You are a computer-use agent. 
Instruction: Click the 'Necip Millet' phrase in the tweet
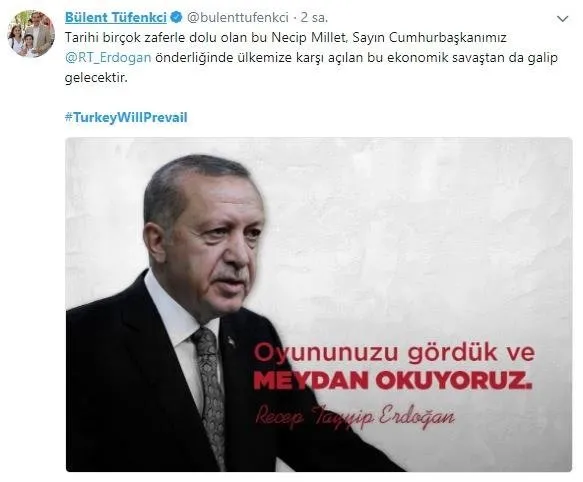(x=310, y=38)
